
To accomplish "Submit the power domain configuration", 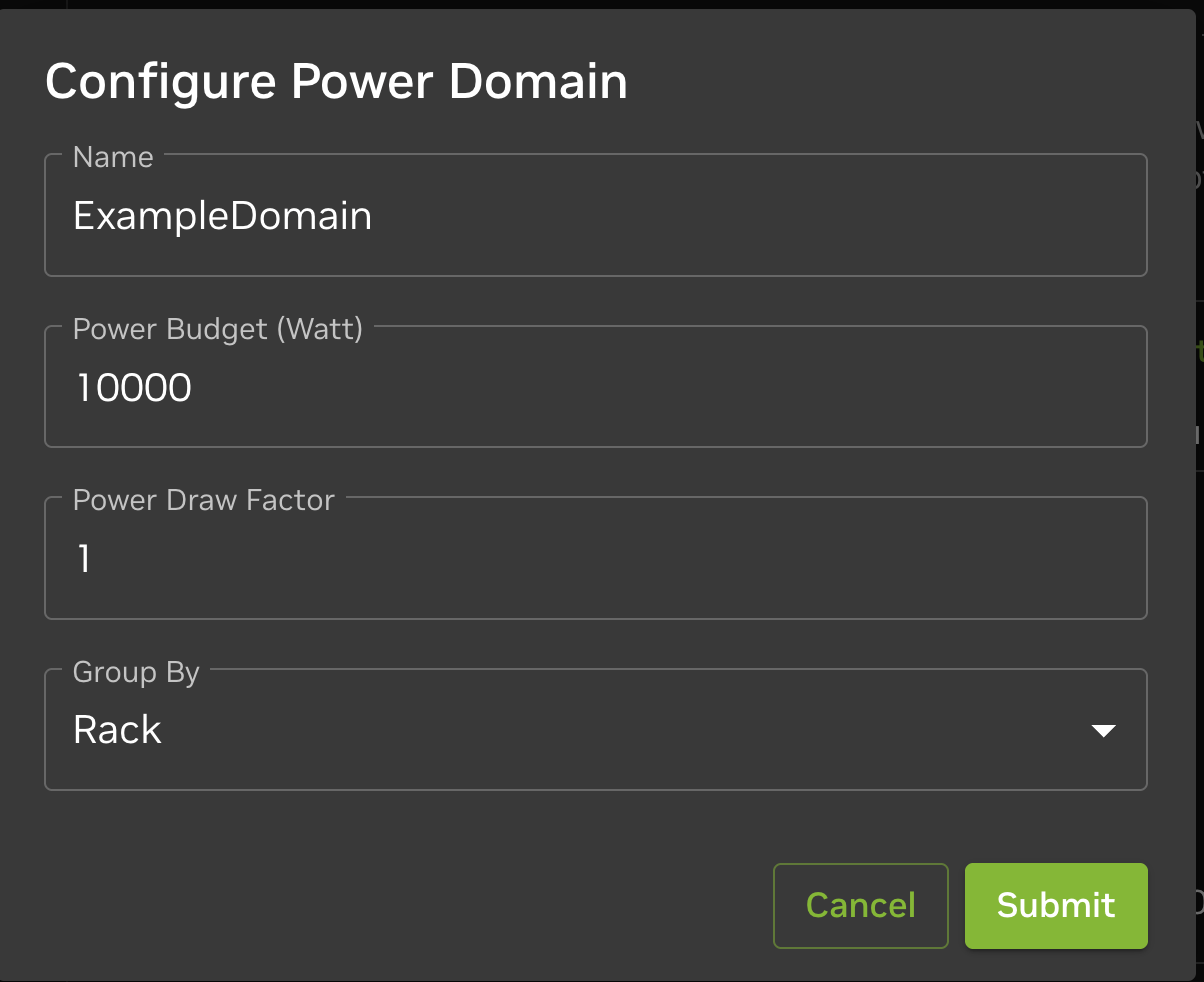I will [1055, 905].
